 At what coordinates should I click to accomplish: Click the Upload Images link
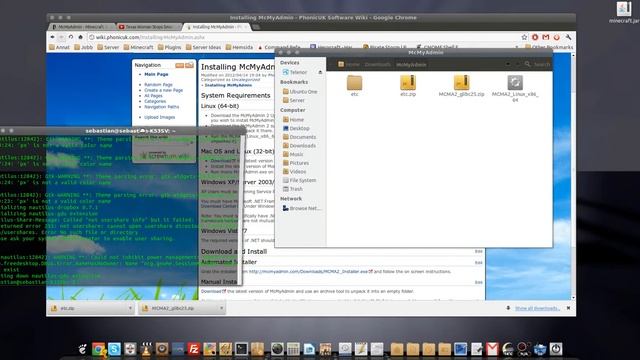coord(160,117)
